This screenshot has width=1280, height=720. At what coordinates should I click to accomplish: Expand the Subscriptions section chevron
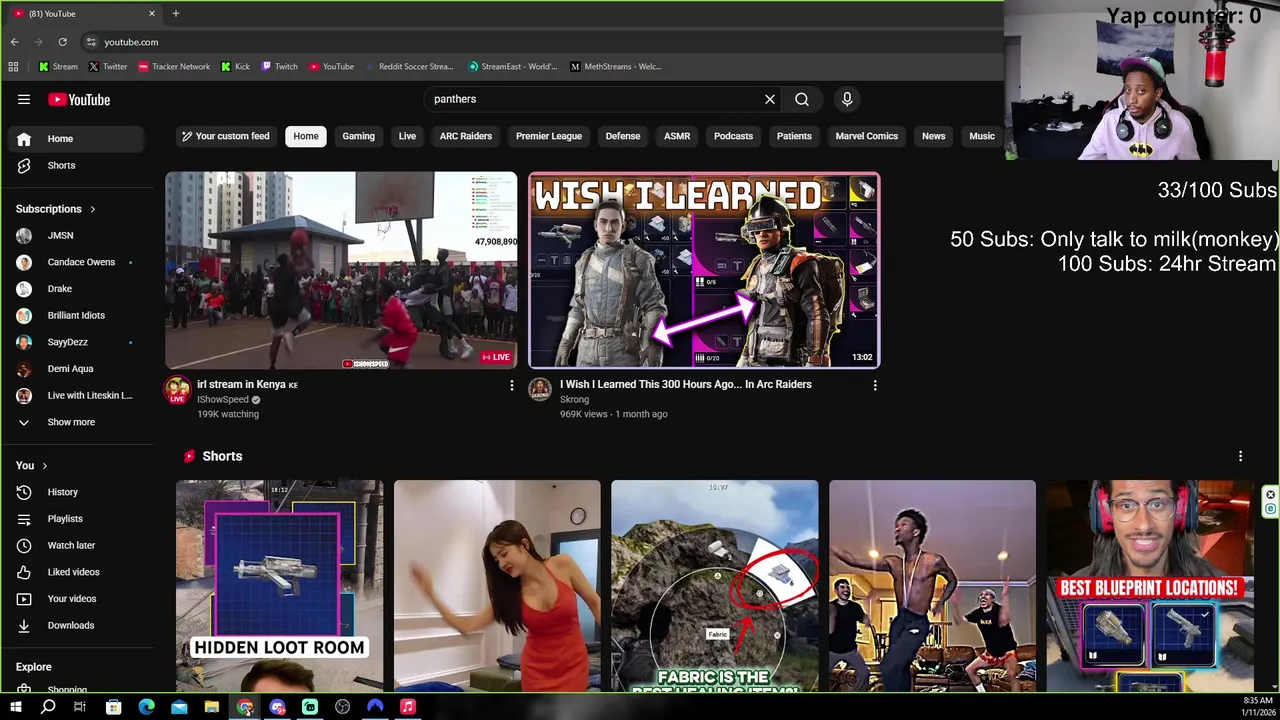point(92,209)
